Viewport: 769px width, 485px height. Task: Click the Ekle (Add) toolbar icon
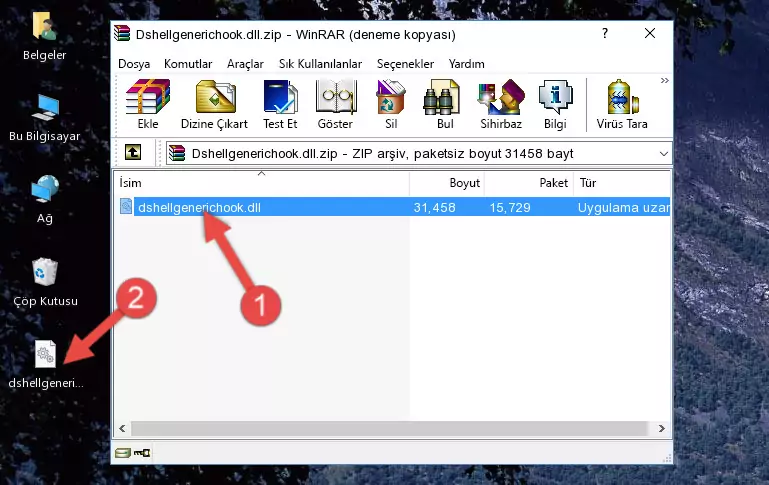148,104
